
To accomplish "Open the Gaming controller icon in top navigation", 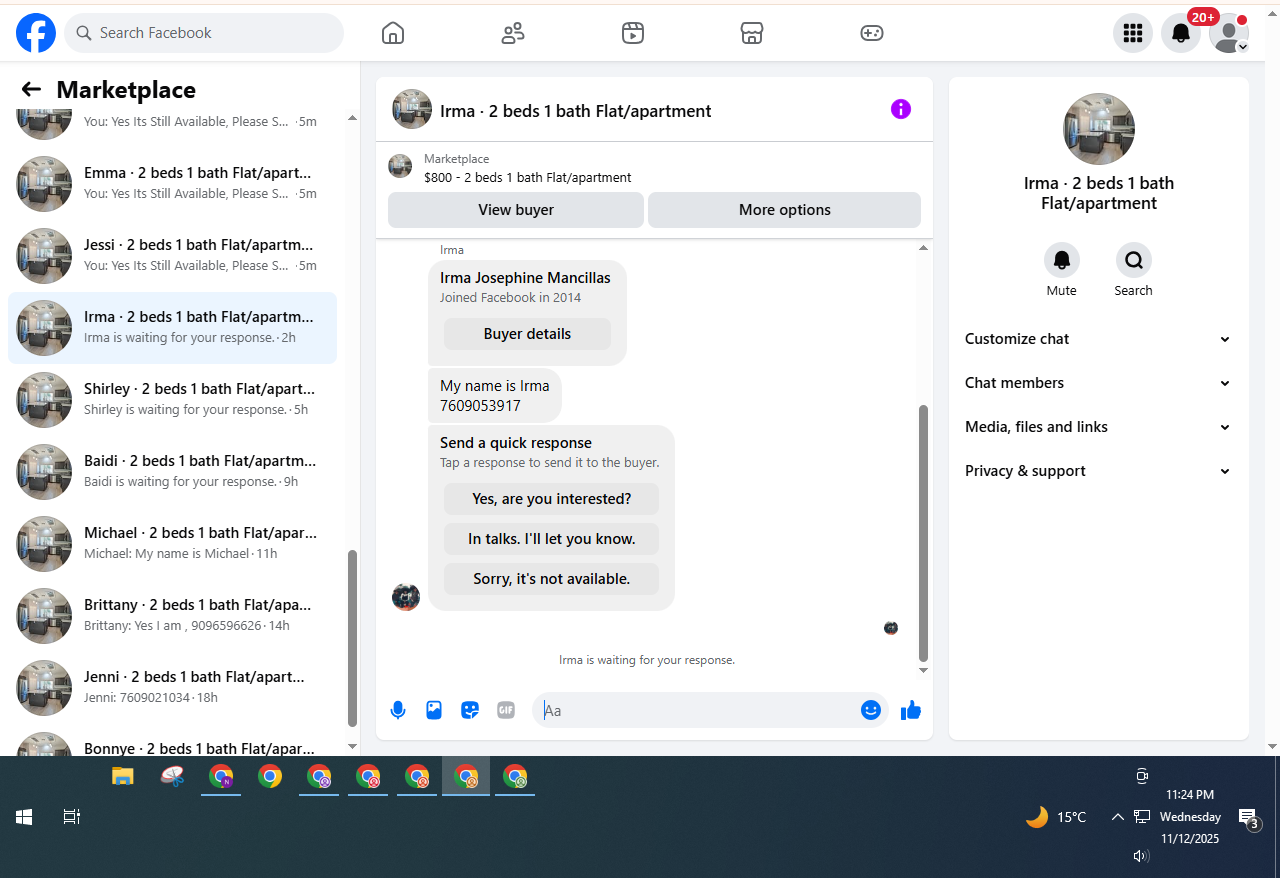I will click(872, 33).
